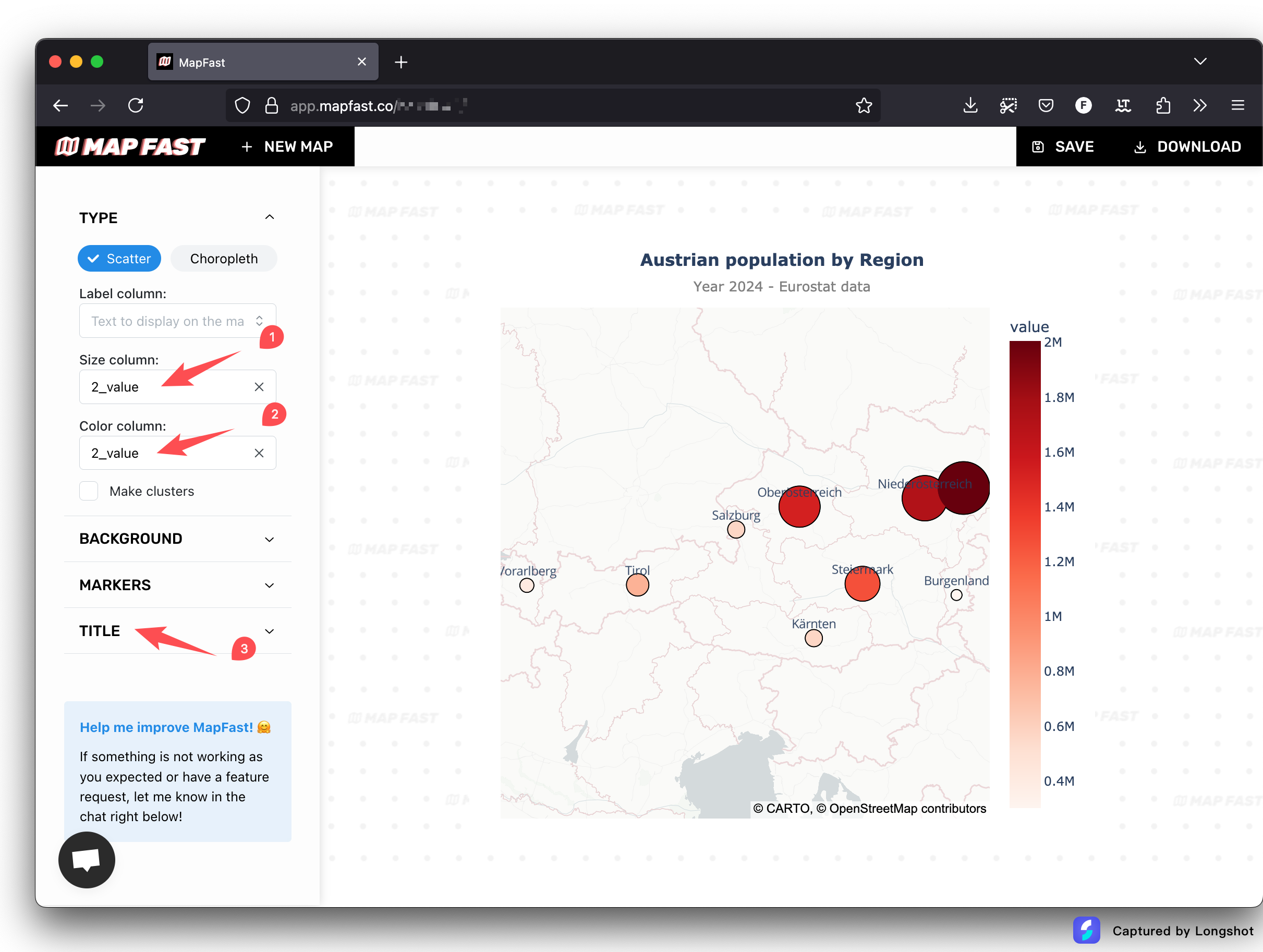This screenshot has width=1263, height=952.
Task: Go back to previous page
Action: tap(60, 106)
